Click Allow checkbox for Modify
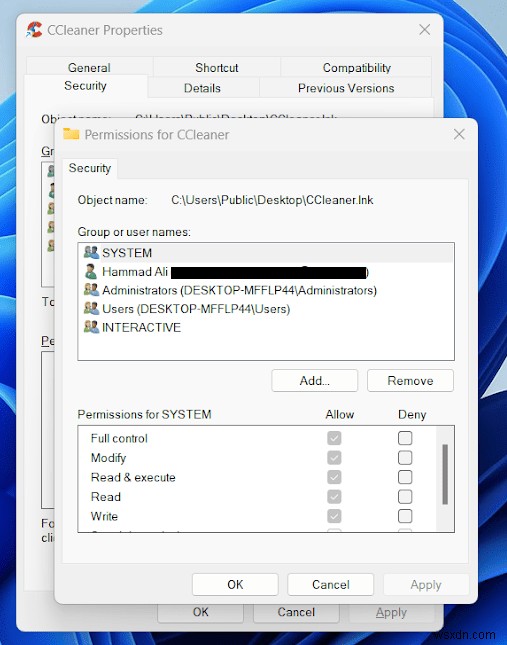The width and height of the screenshot is (507, 645). click(334, 457)
